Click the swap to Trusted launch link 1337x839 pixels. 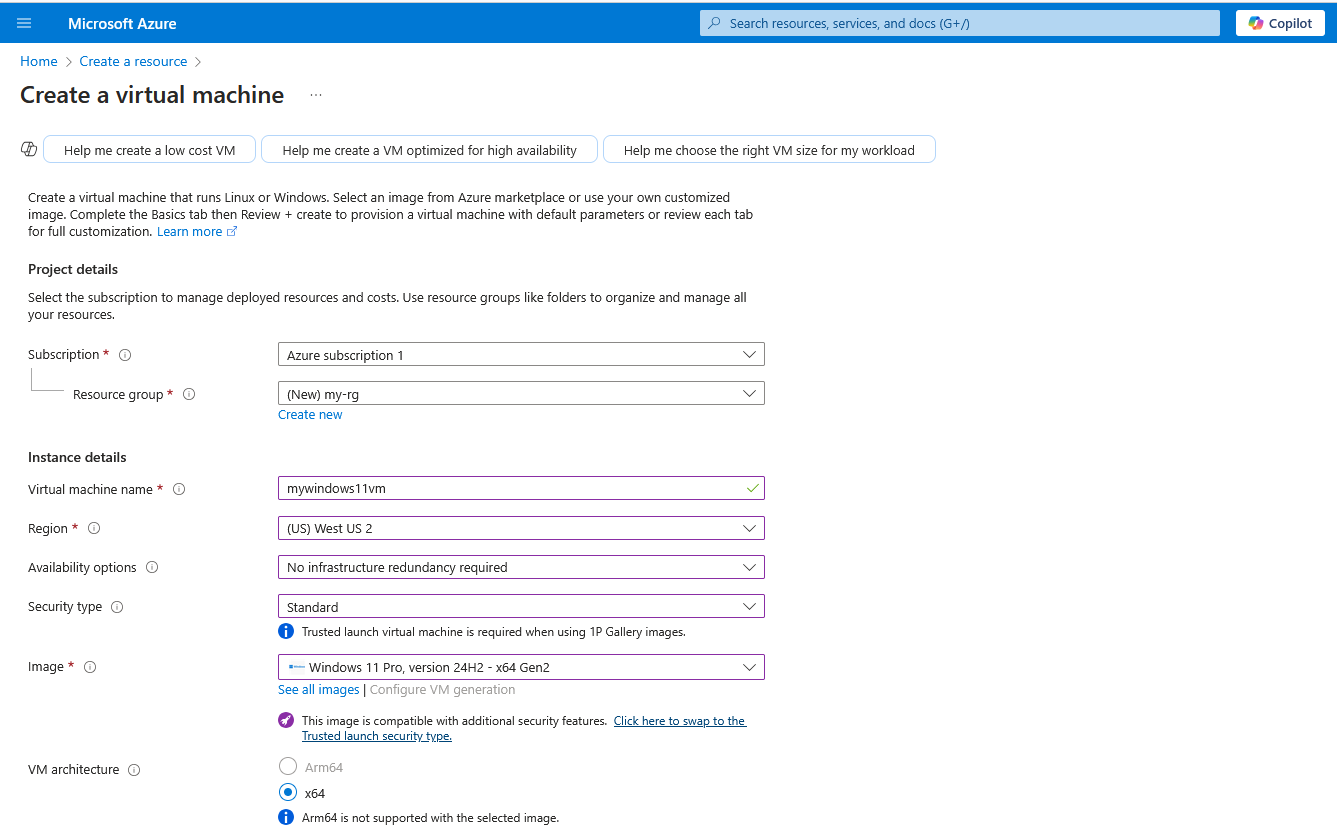525,728
